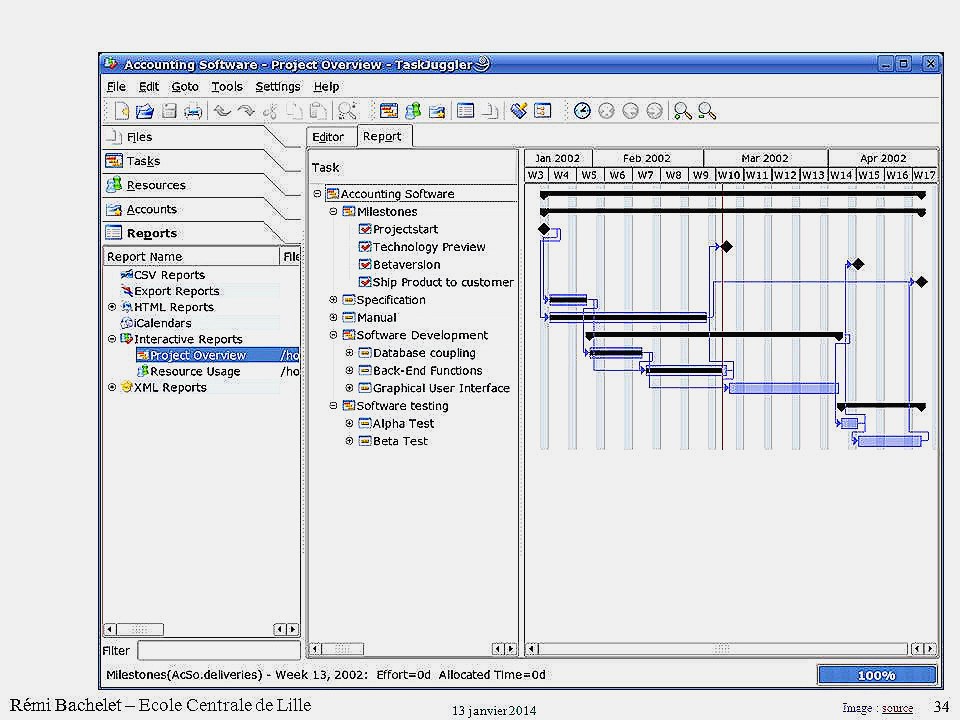Click the Files page toolbar icon

tap(489, 111)
